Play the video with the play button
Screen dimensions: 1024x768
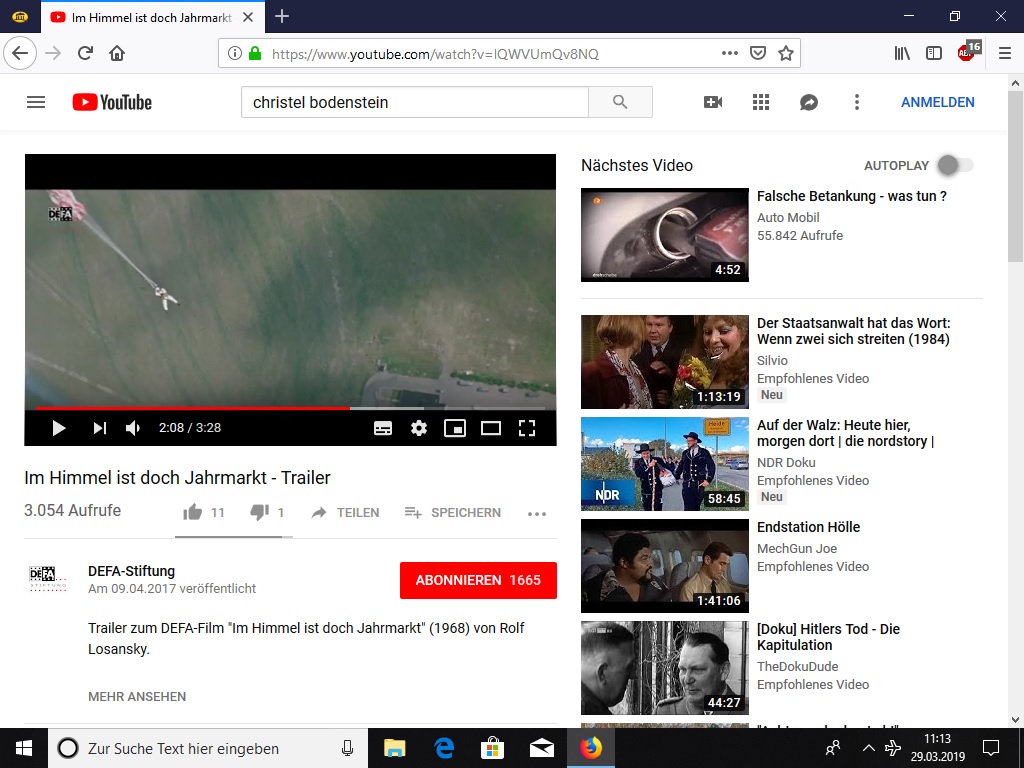click(58, 428)
